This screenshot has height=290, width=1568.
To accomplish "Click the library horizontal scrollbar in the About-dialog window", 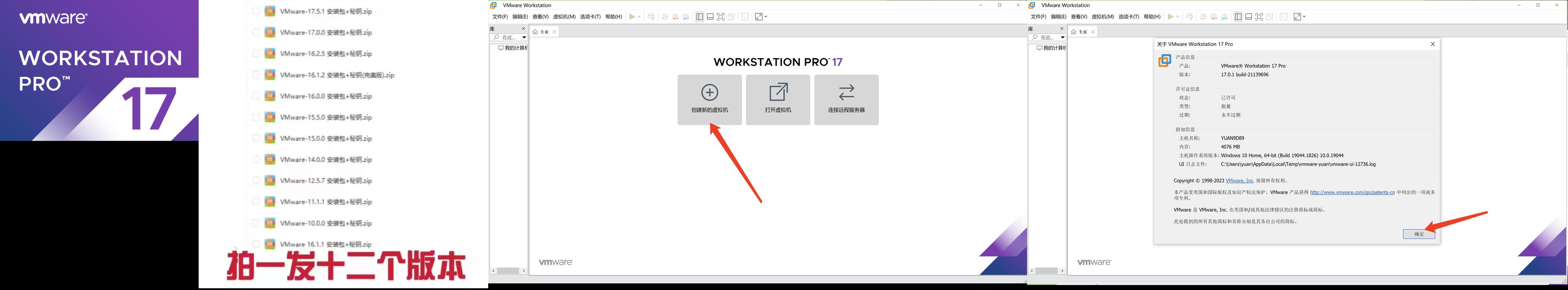I will (1048, 271).
